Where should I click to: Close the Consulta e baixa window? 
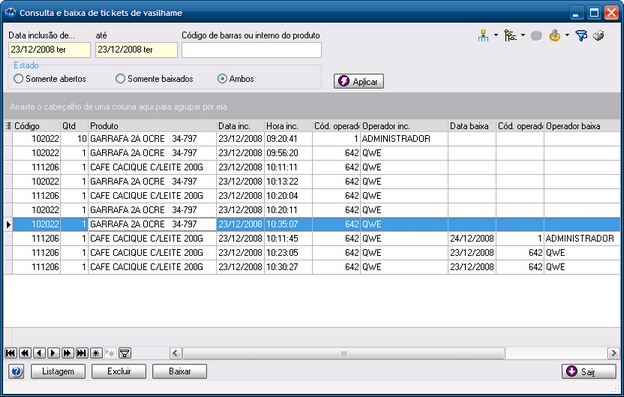pyautogui.click(x=611, y=13)
